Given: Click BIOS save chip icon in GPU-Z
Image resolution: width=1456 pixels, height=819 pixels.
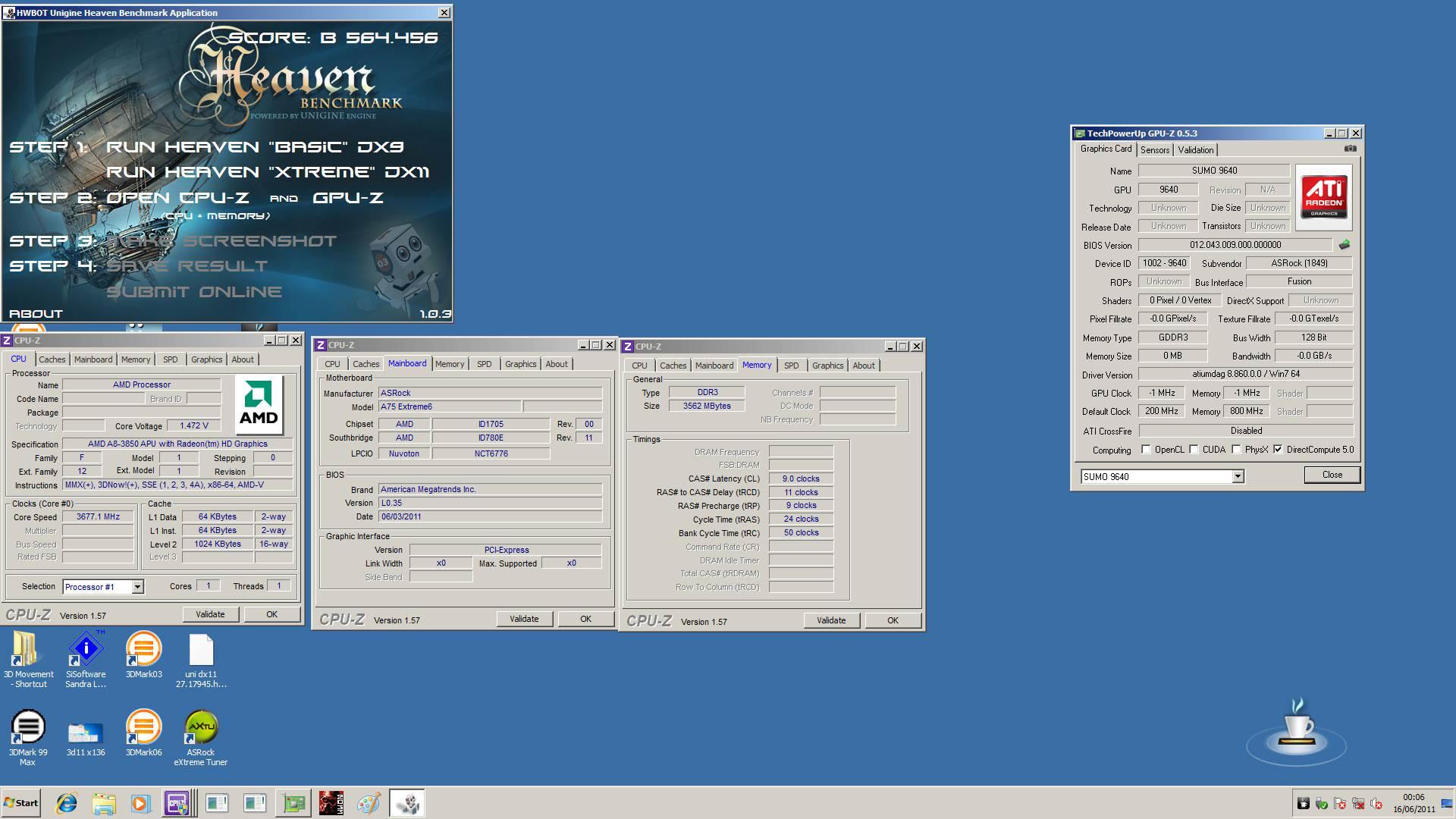Looking at the screenshot, I should [1345, 245].
